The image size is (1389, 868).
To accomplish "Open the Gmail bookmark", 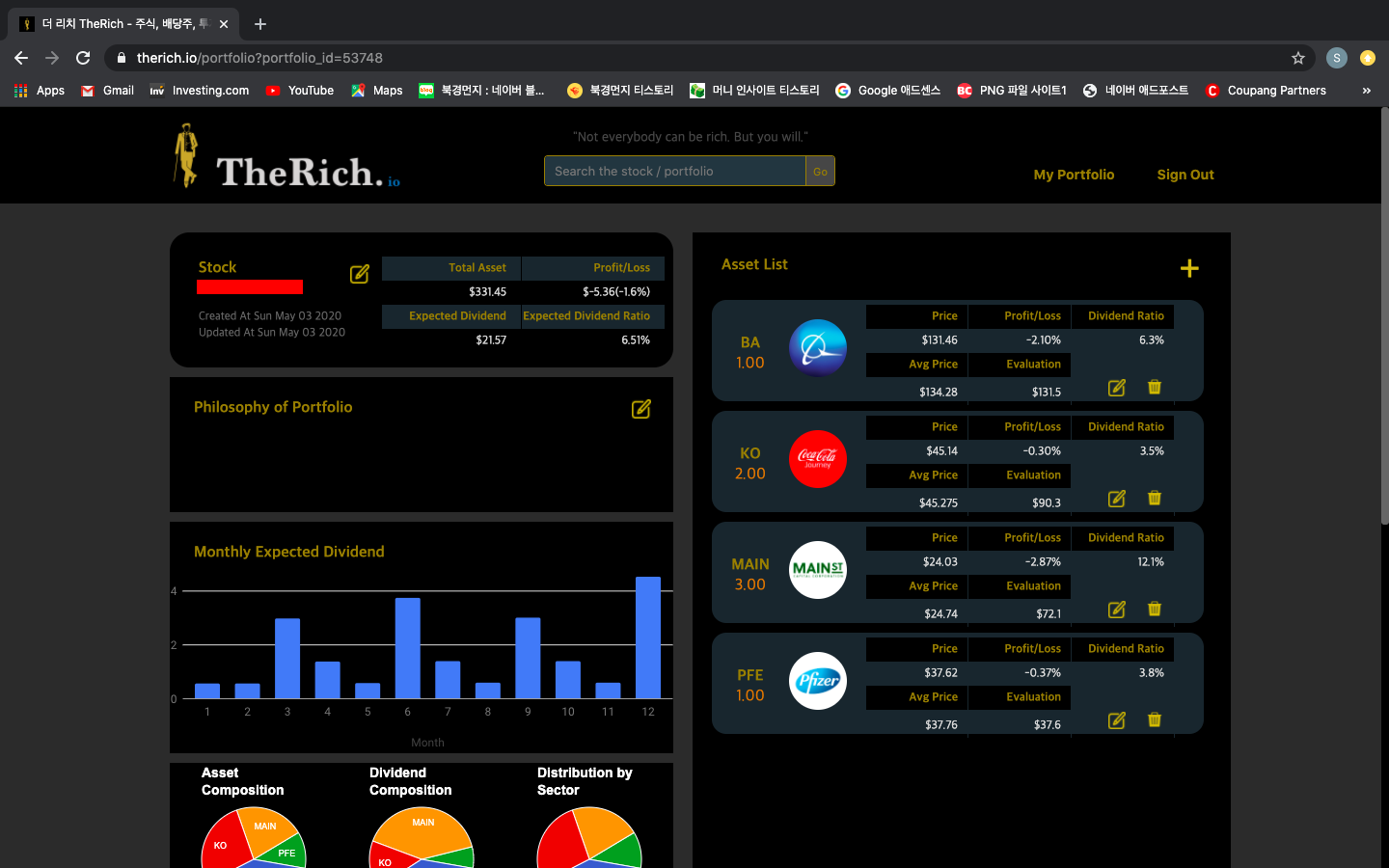I will [x=107, y=91].
